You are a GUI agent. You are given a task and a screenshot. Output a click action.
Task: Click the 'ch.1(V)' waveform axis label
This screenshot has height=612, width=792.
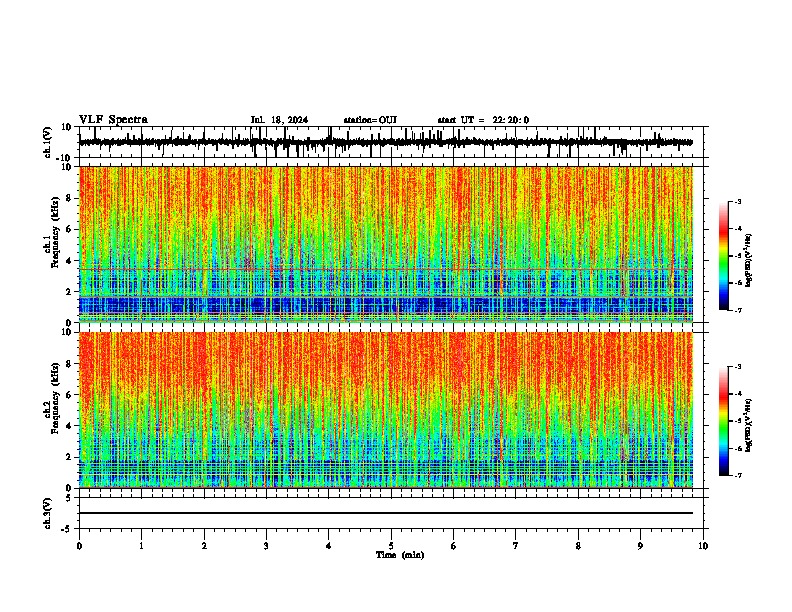48,142
